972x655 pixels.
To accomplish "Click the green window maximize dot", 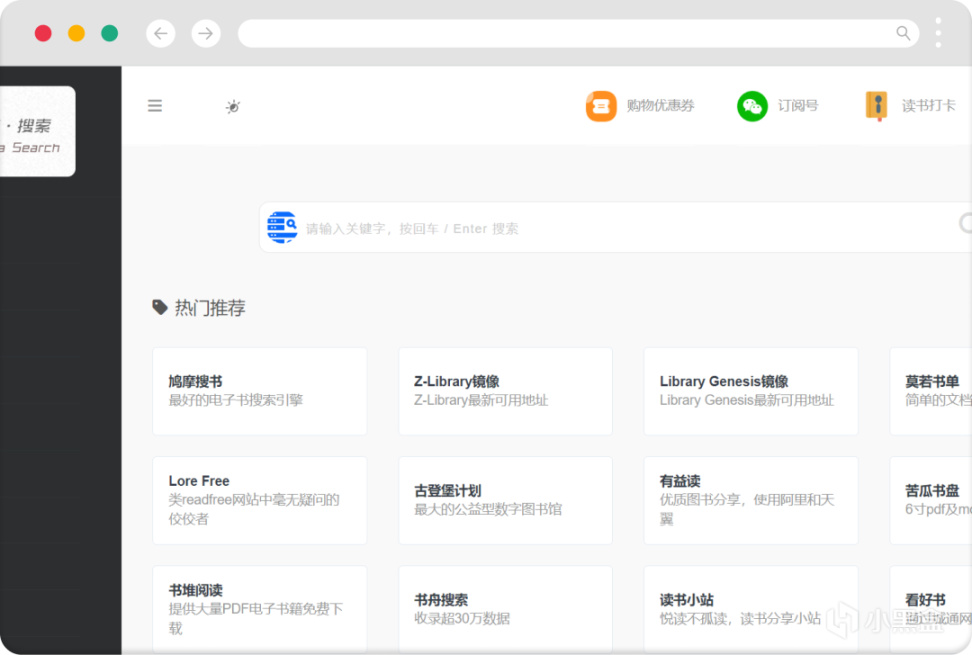I will pyautogui.click(x=110, y=33).
